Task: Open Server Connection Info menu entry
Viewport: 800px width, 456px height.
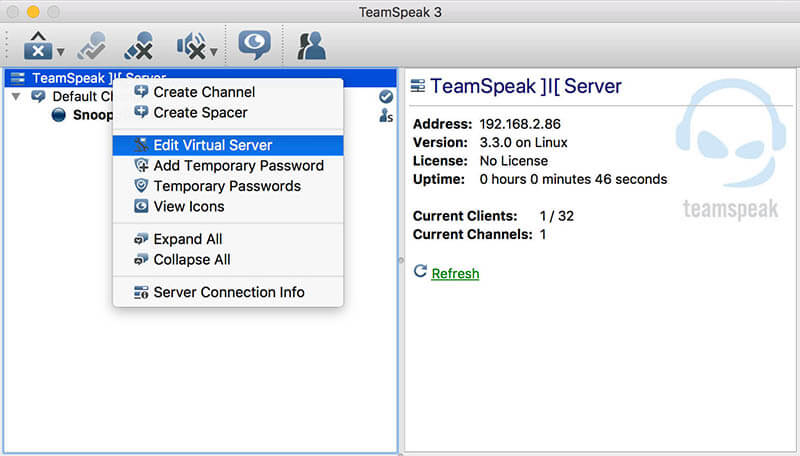Action: point(228,292)
